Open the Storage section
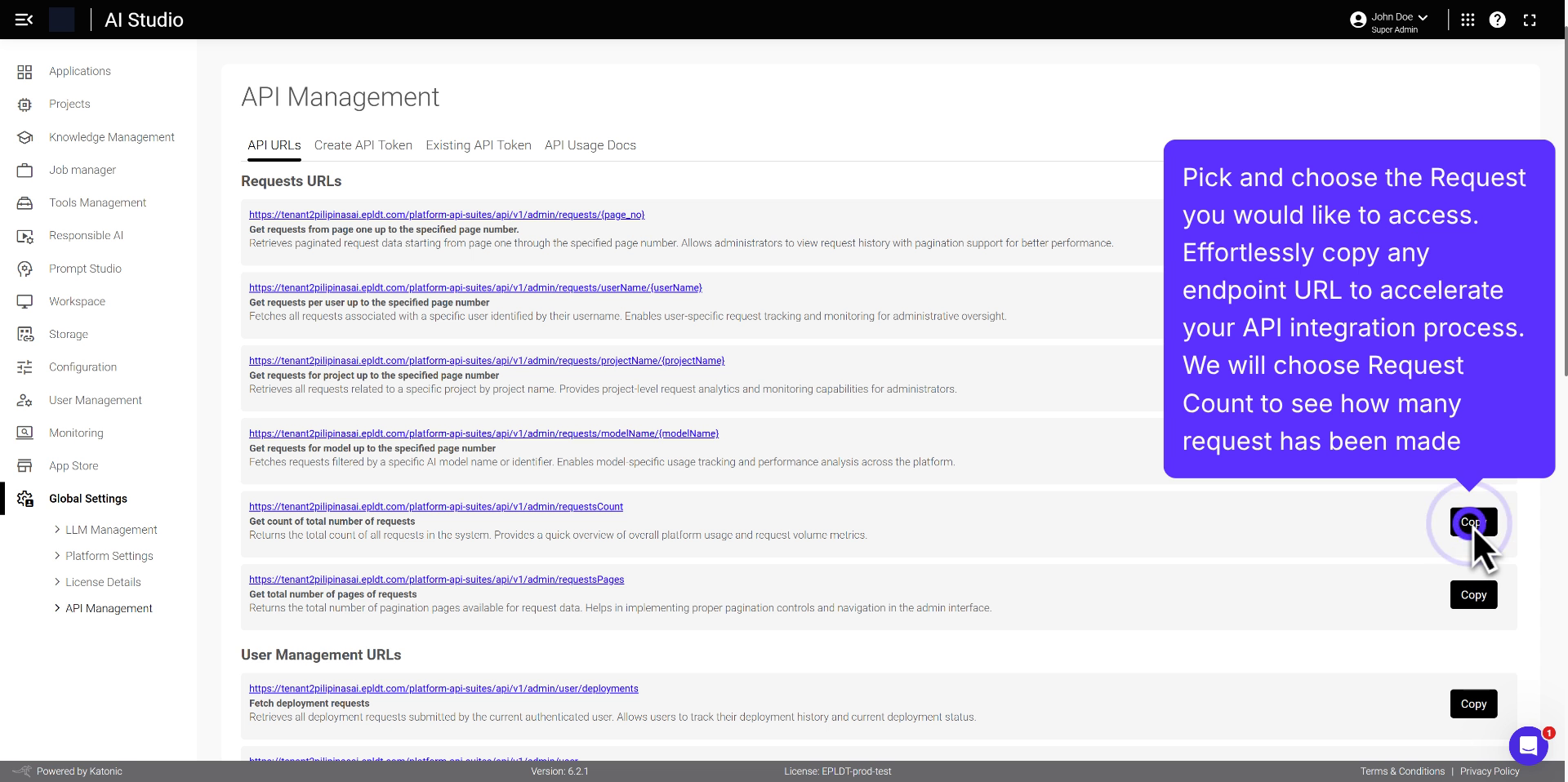The width and height of the screenshot is (1568, 782). coord(68,334)
